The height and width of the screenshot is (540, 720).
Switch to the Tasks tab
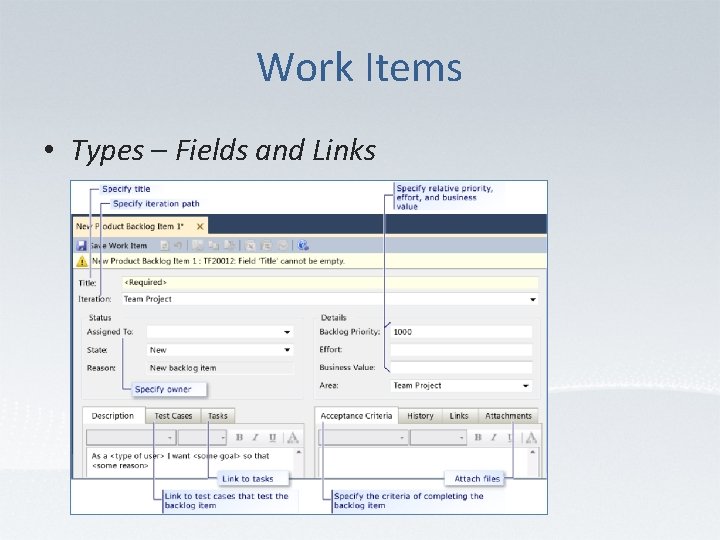218,416
